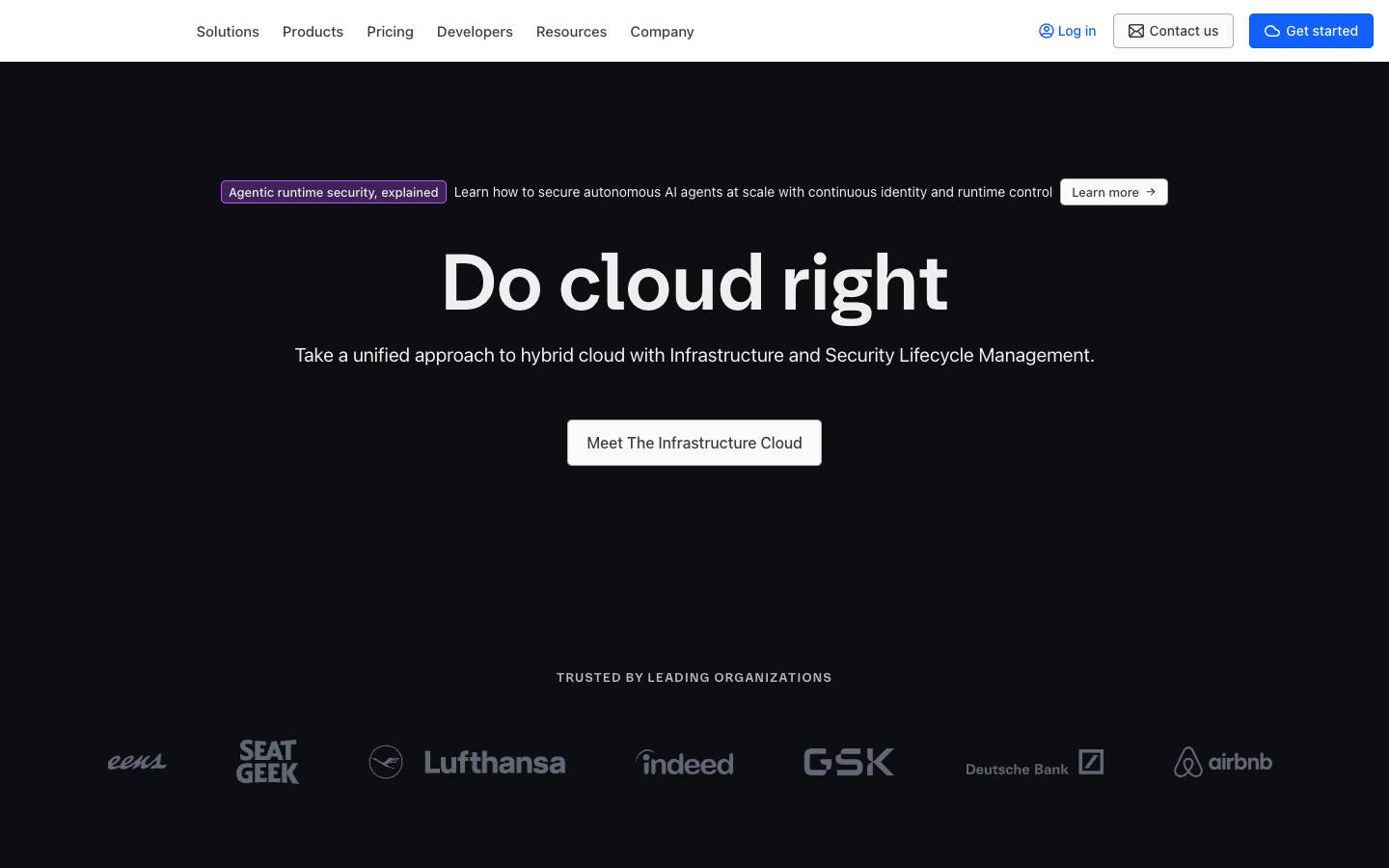The height and width of the screenshot is (868, 1389).
Task: Click the 'Take a unified approach' subheading
Action: point(694,355)
